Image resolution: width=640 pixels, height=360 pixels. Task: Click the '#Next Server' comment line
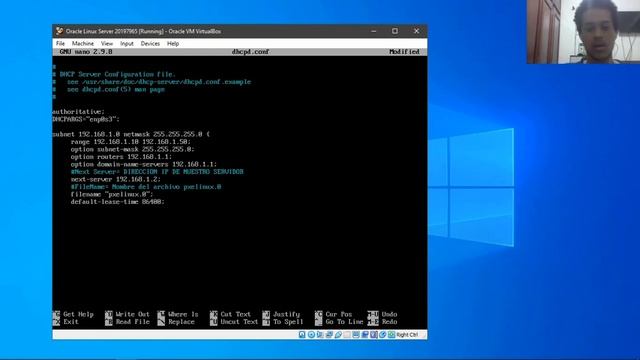click(x=157, y=172)
